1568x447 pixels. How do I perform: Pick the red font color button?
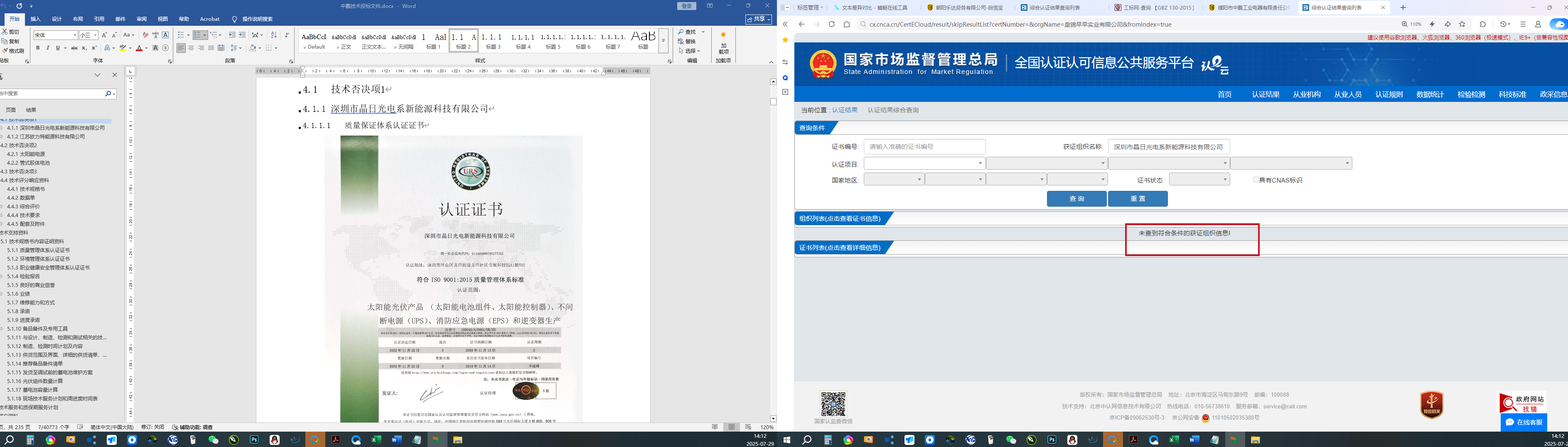(x=139, y=48)
